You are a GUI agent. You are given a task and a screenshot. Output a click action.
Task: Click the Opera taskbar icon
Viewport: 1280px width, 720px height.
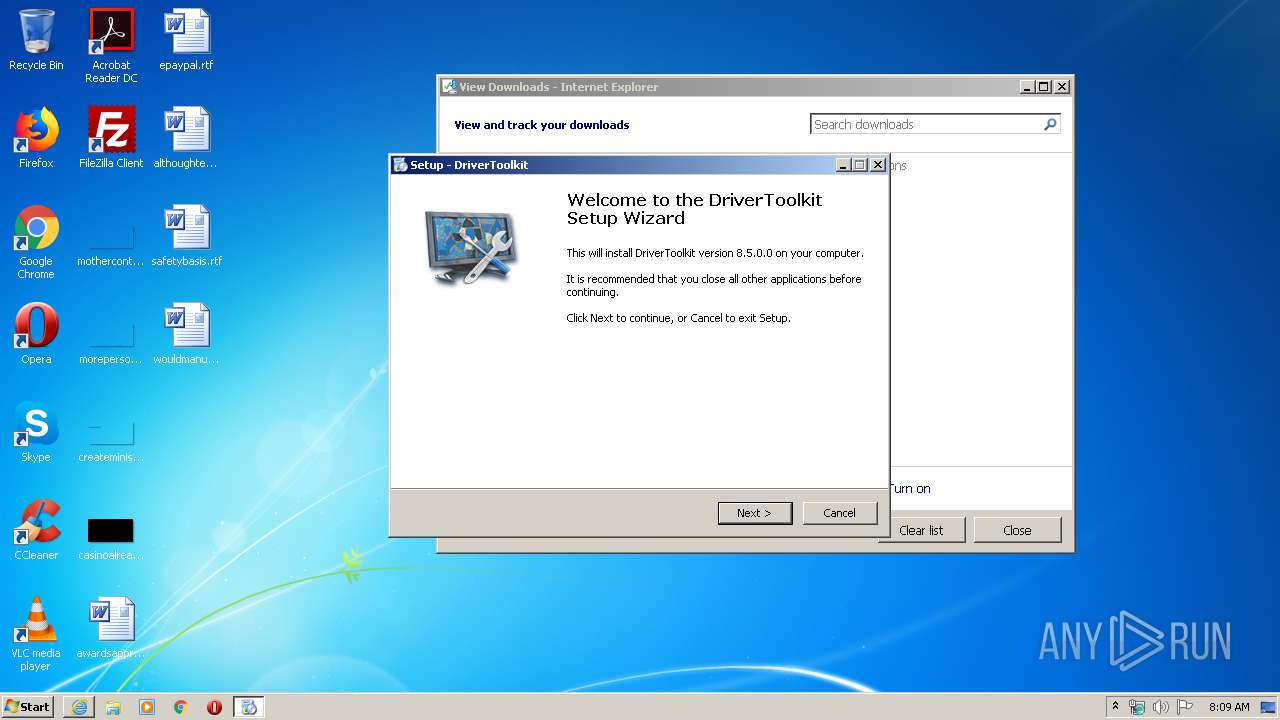(214, 707)
